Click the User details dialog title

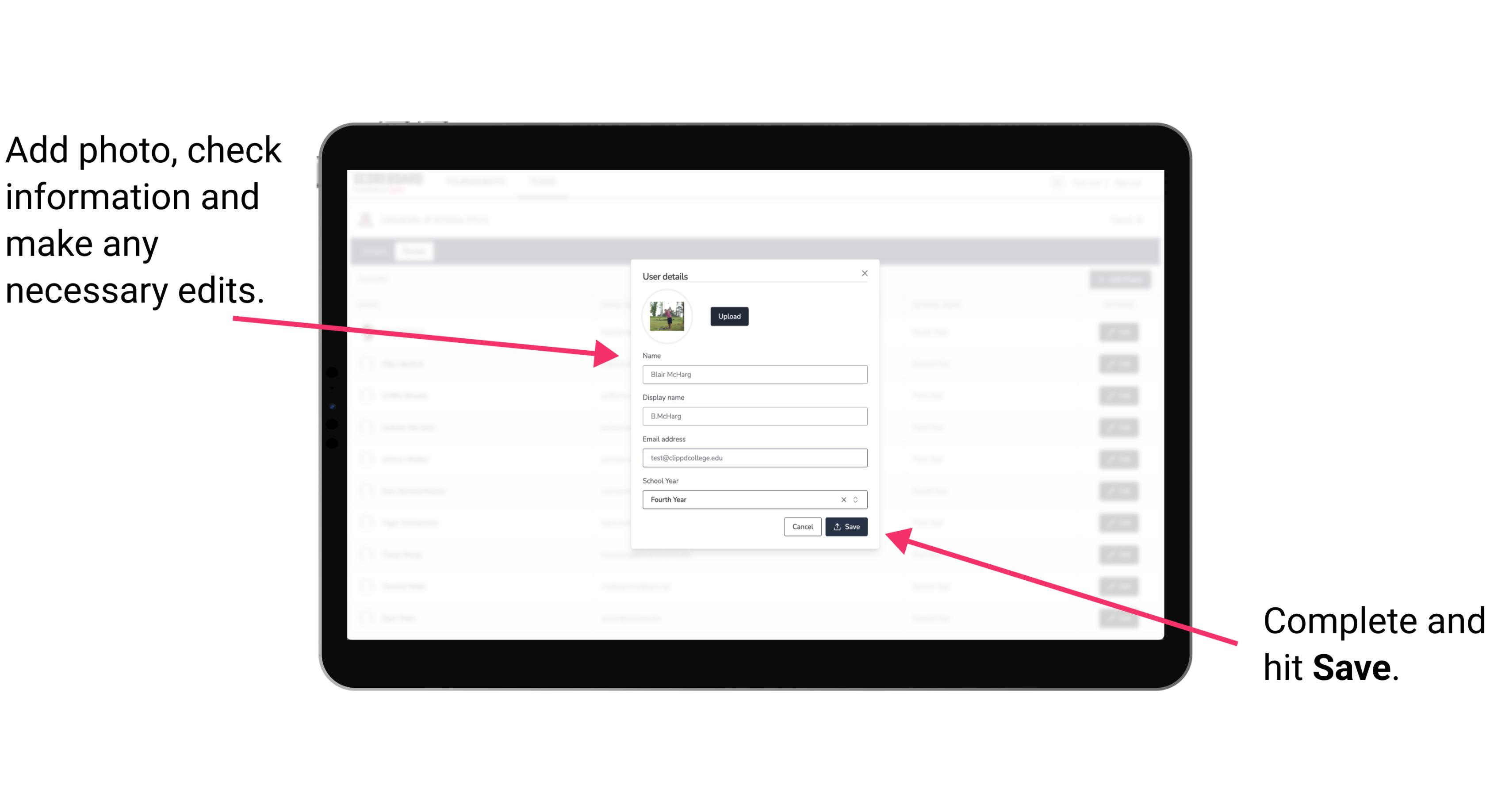[665, 275]
